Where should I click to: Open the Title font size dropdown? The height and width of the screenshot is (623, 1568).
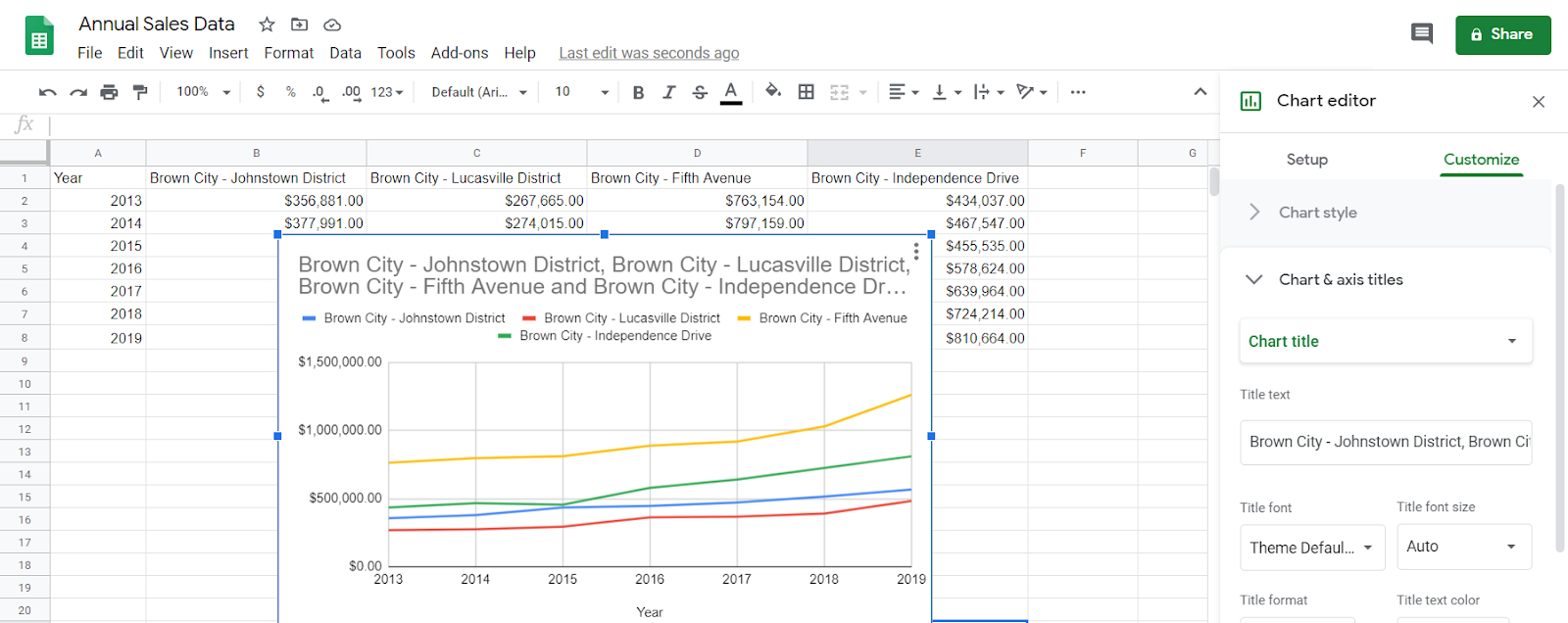click(x=1464, y=547)
